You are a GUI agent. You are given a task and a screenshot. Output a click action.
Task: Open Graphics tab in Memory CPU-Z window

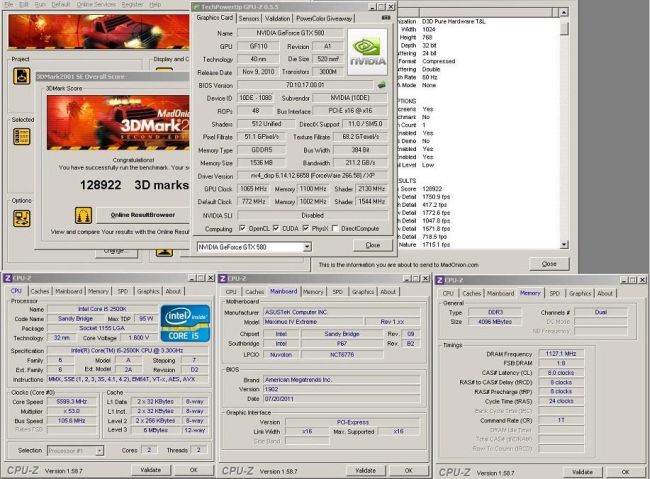tap(580, 294)
